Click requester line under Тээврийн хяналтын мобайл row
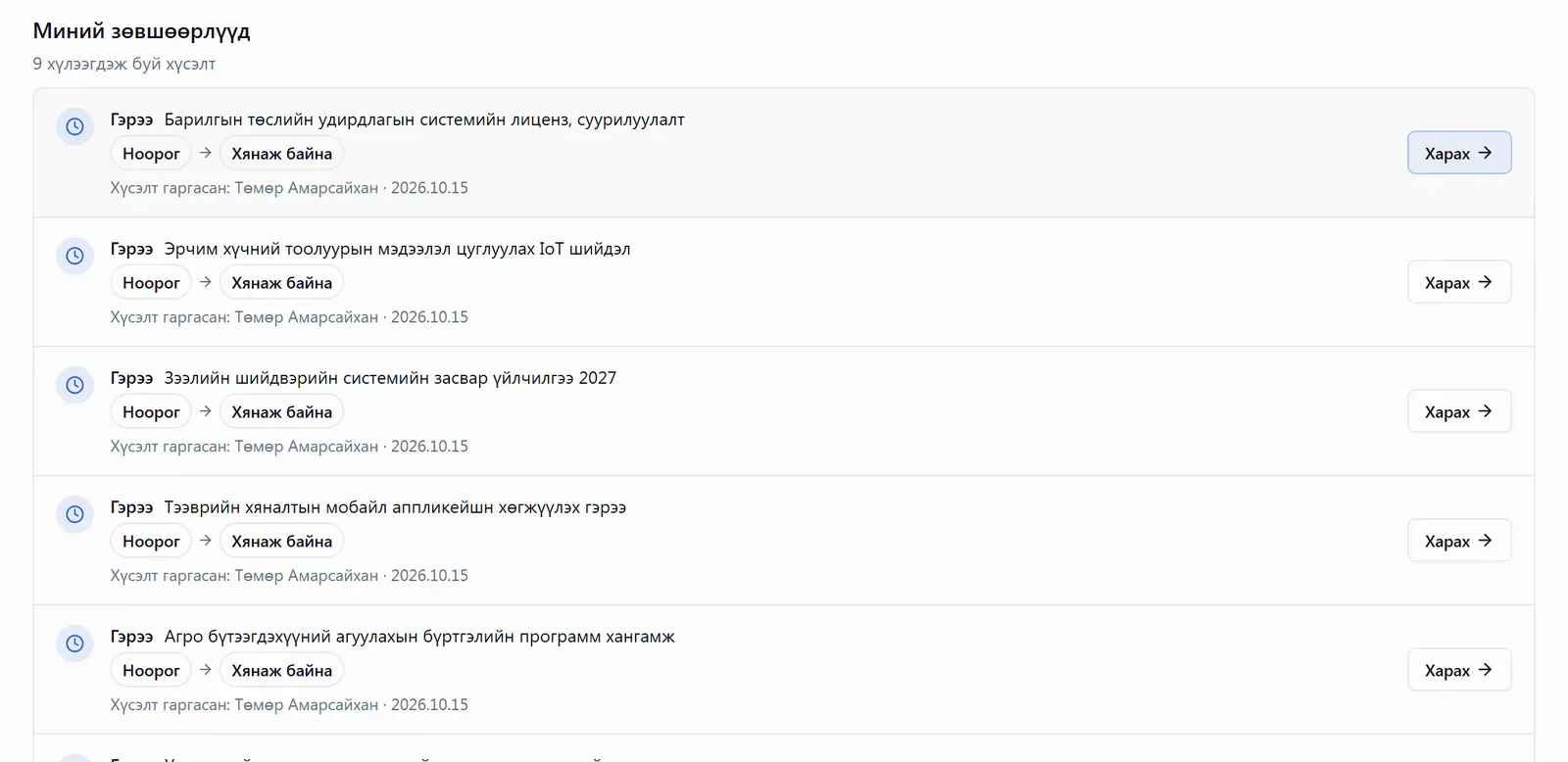Image resolution: width=1568 pixels, height=762 pixels. point(289,576)
